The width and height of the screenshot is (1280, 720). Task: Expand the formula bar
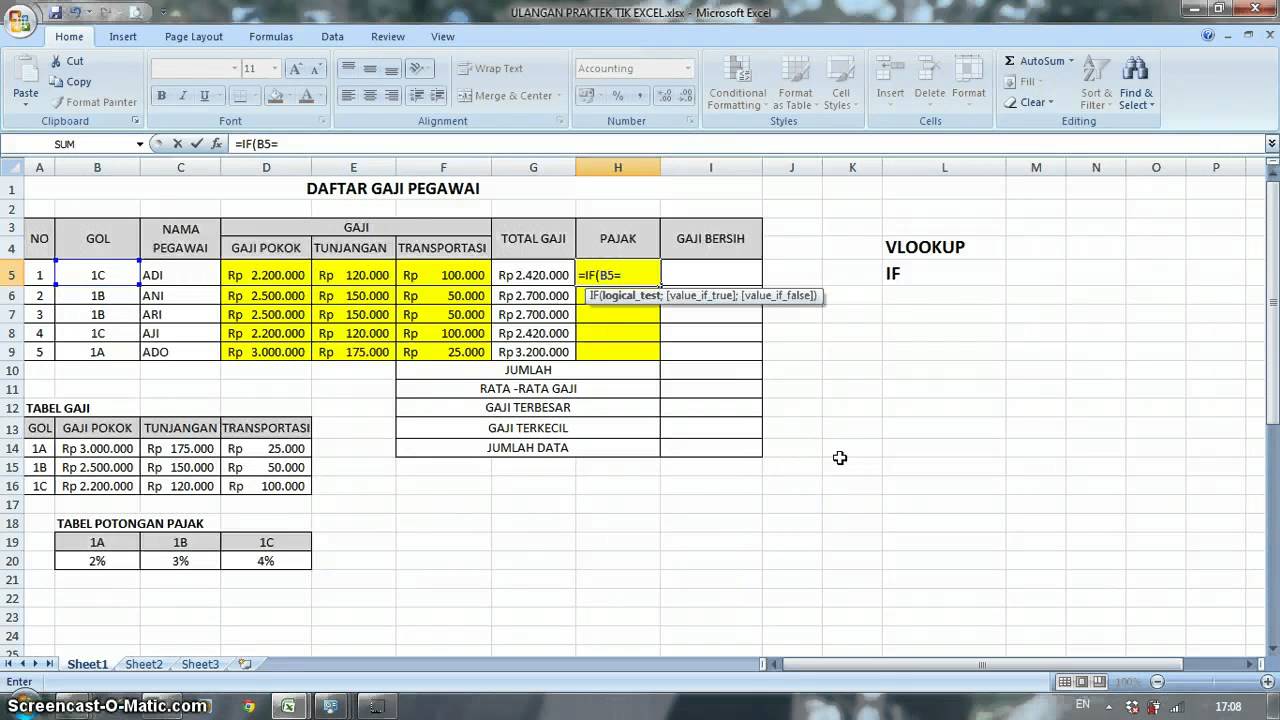coord(1271,144)
